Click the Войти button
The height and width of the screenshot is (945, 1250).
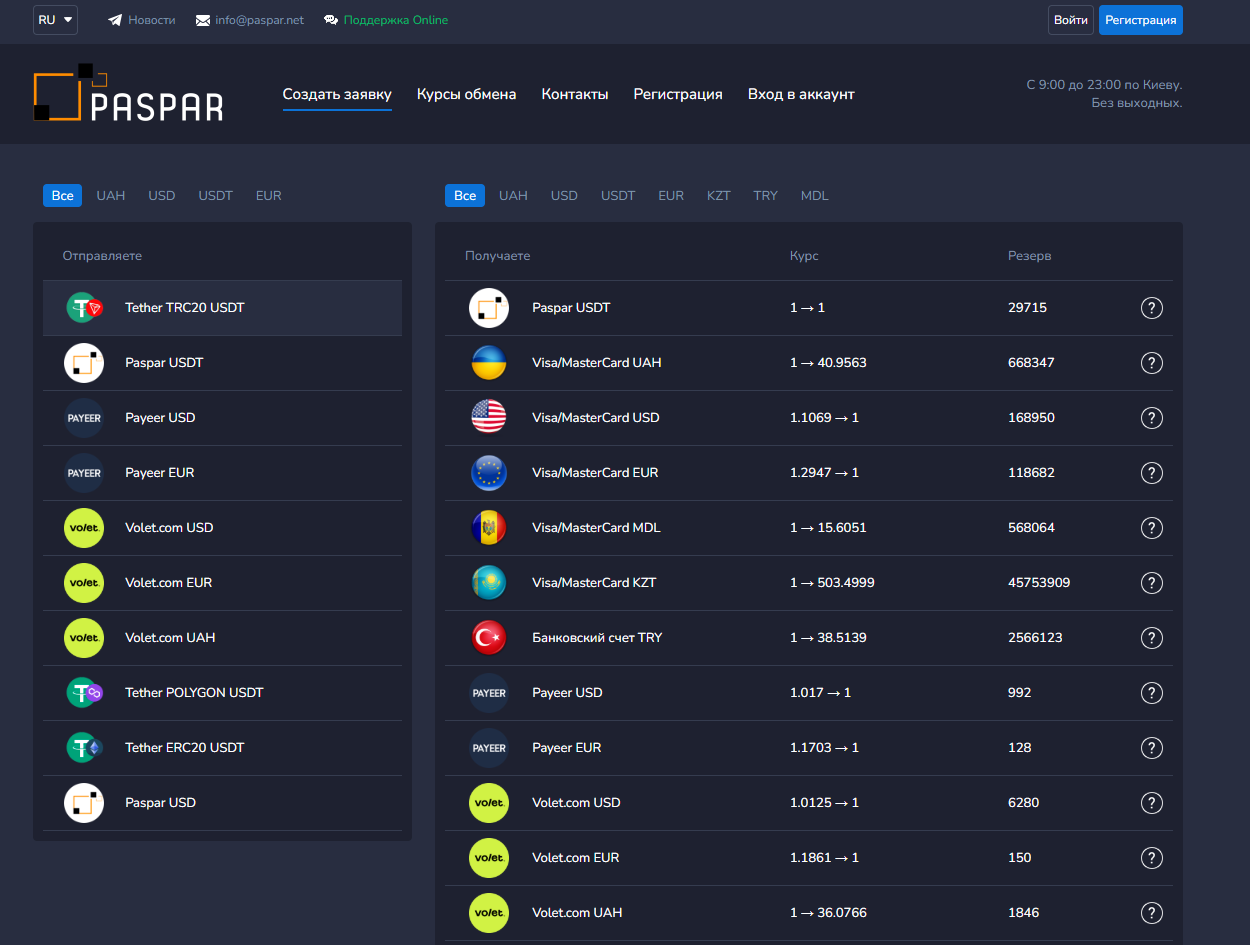tap(1071, 20)
